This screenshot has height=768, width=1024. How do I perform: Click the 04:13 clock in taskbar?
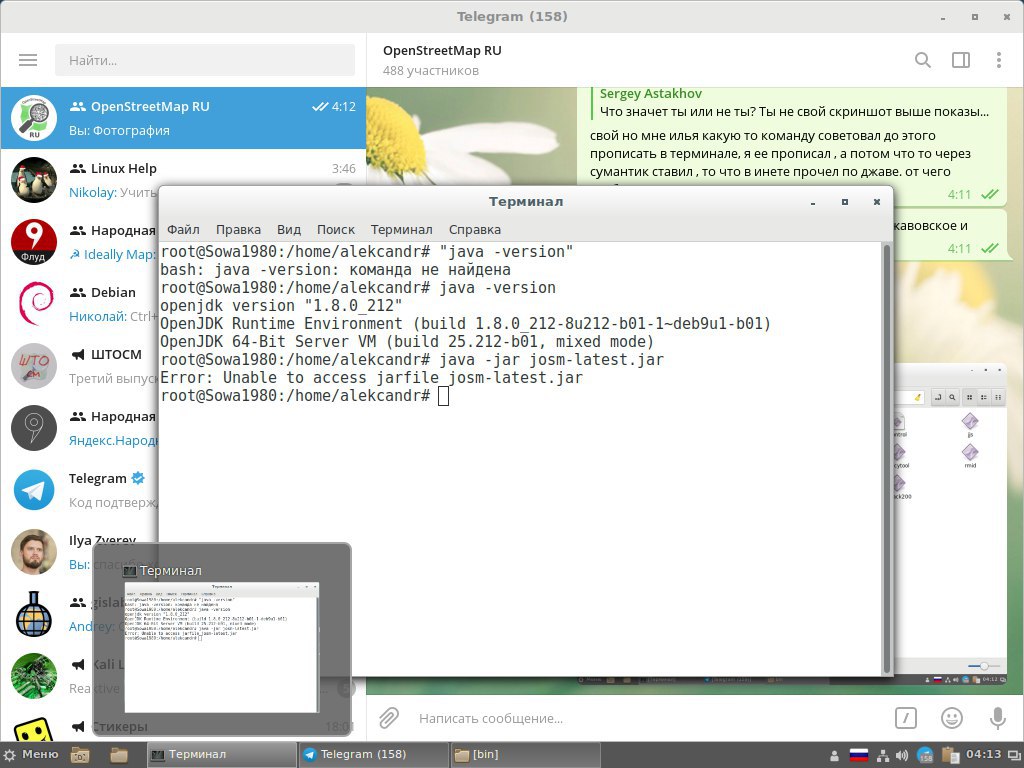(x=983, y=754)
